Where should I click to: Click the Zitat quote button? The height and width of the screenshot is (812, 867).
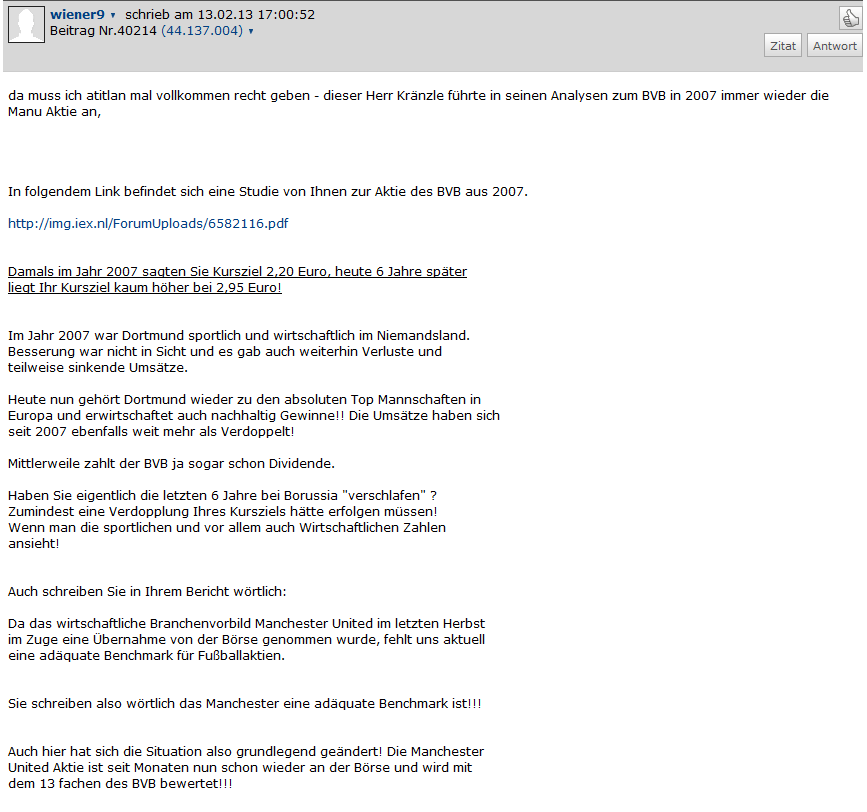coord(783,46)
